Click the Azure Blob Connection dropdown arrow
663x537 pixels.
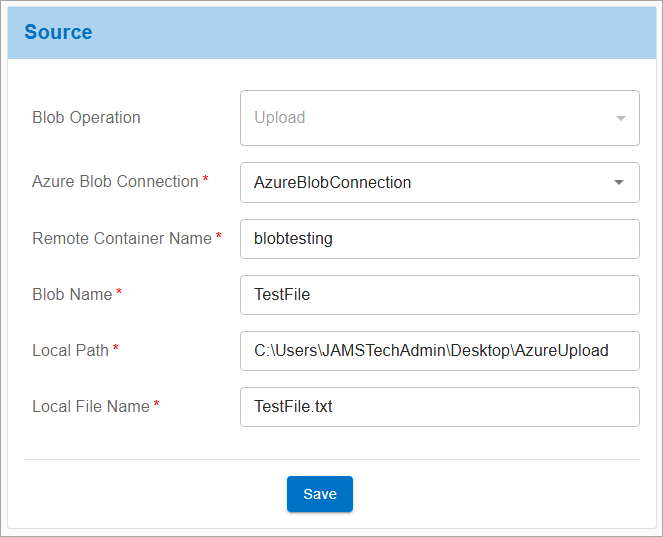click(619, 183)
